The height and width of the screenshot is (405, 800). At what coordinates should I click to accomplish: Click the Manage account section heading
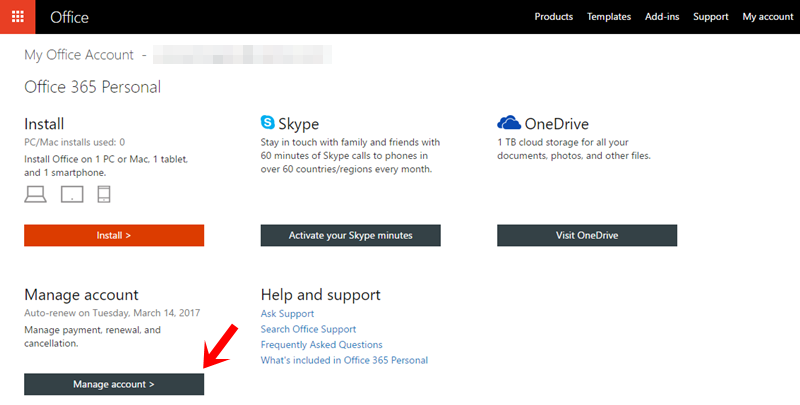click(x=81, y=294)
